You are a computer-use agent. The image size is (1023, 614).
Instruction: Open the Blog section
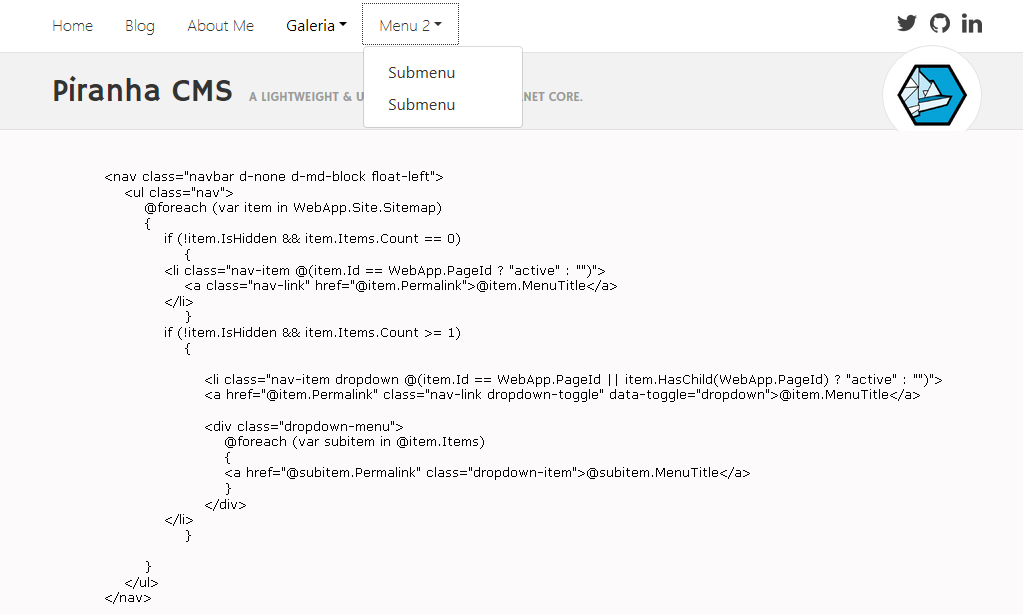(139, 25)
